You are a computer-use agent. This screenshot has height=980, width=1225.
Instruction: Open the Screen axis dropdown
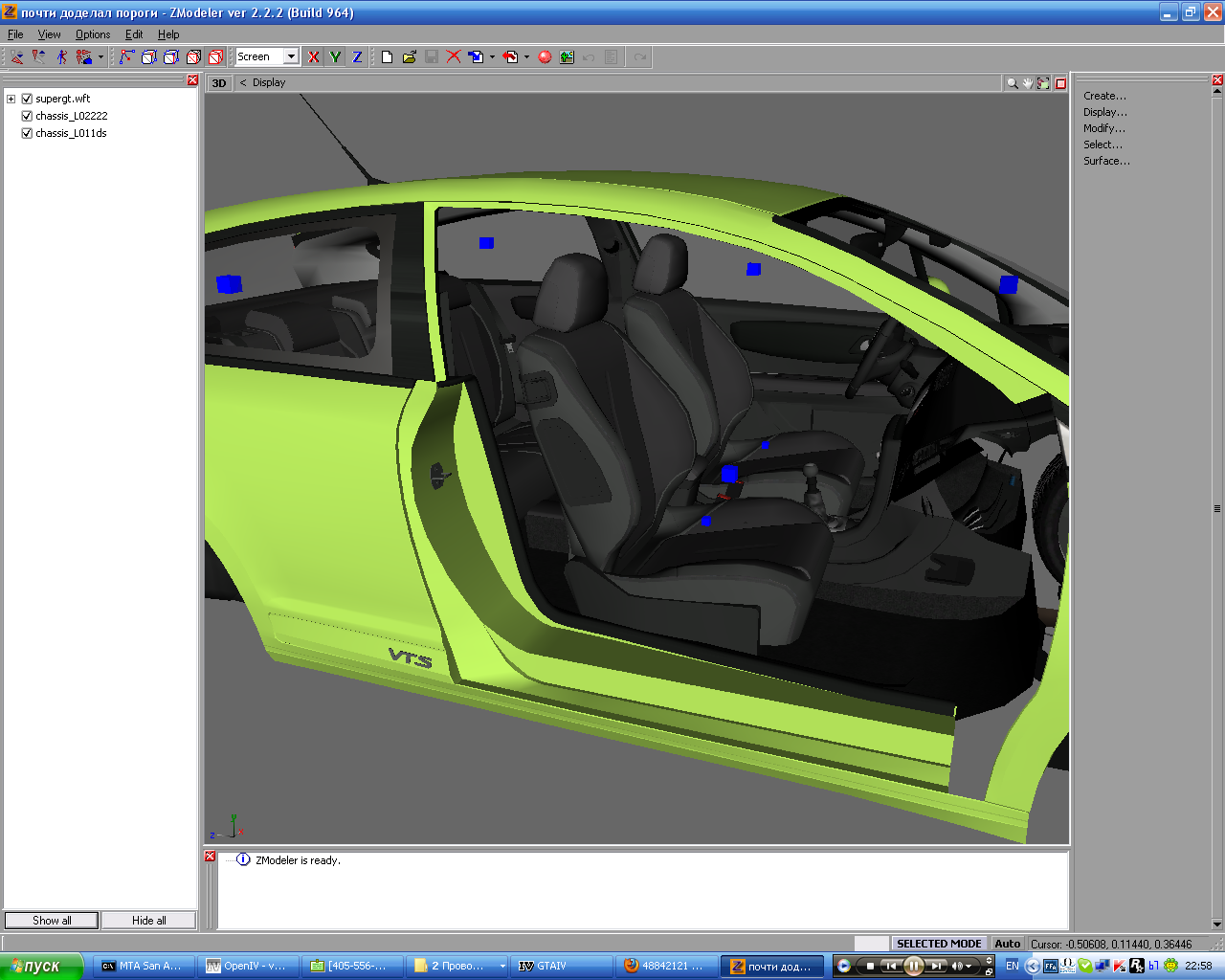[x=291, y=57]
